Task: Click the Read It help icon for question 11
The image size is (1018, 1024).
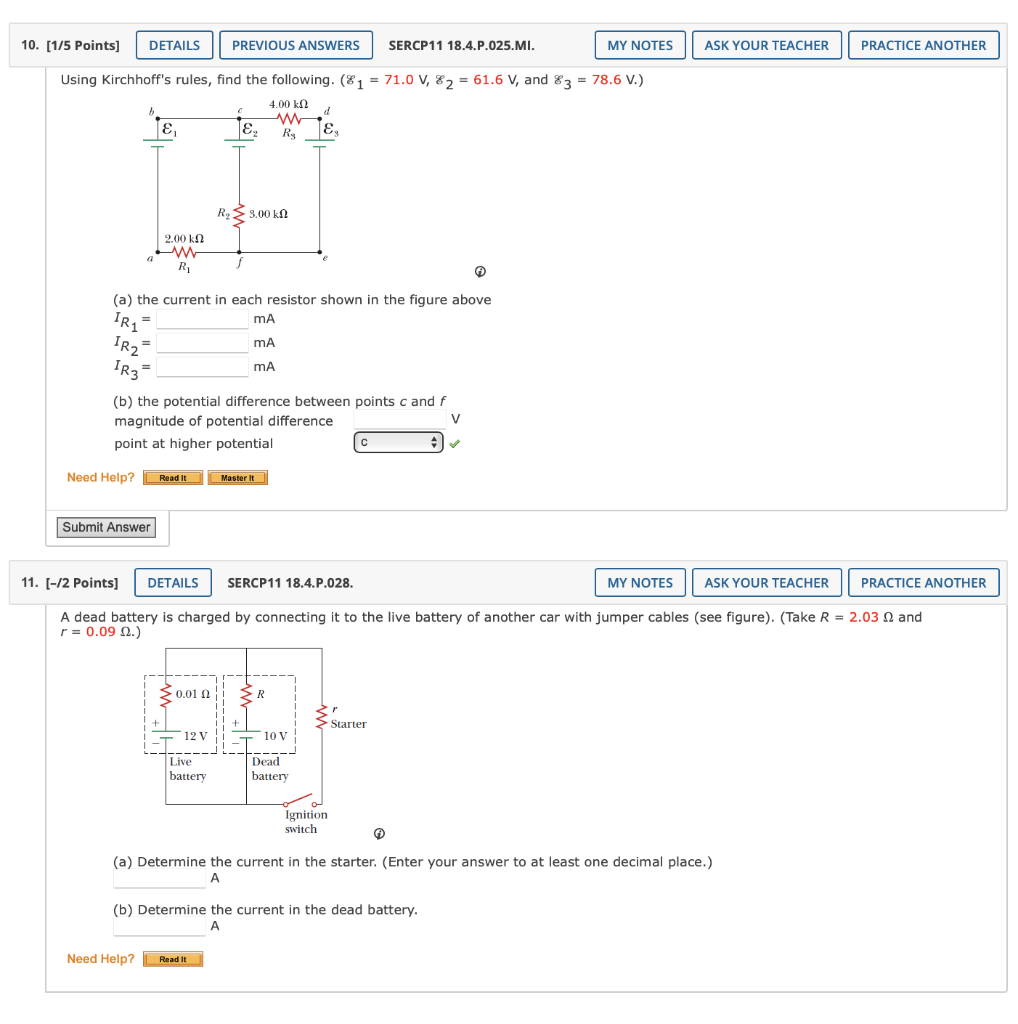Action: 172,958
